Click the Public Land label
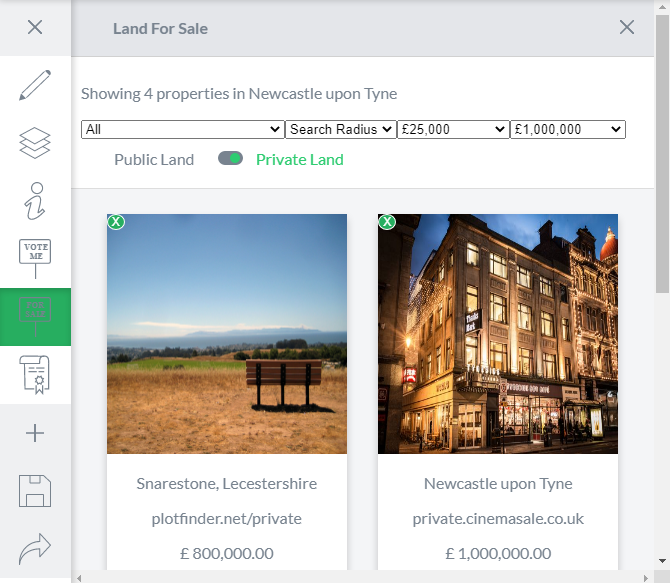670x583 pixels. pos(154,160)
